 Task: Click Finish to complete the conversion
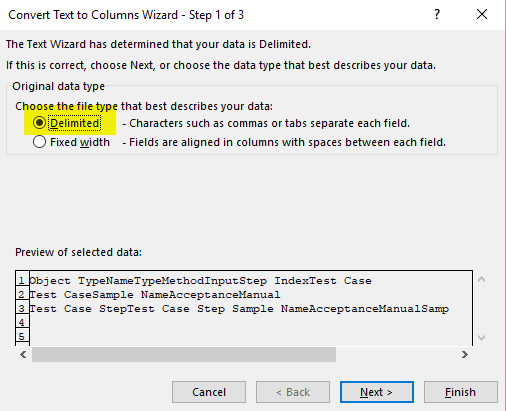(461, 392)
